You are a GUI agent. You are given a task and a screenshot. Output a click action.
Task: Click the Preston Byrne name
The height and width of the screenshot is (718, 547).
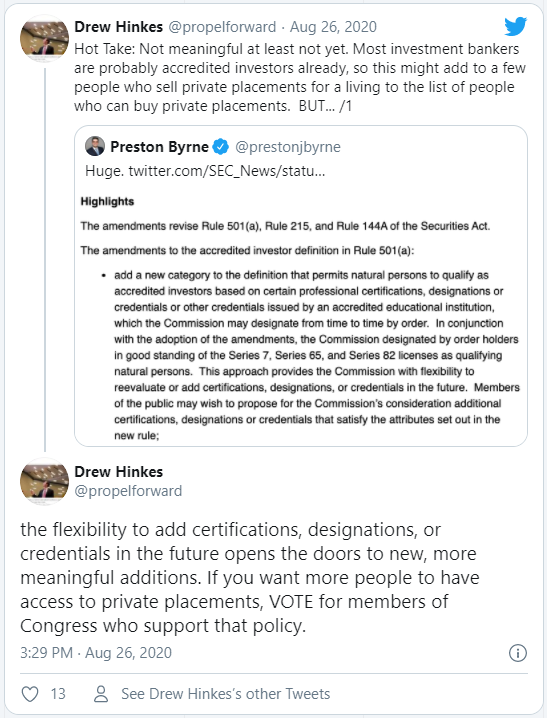coord(159,147)
